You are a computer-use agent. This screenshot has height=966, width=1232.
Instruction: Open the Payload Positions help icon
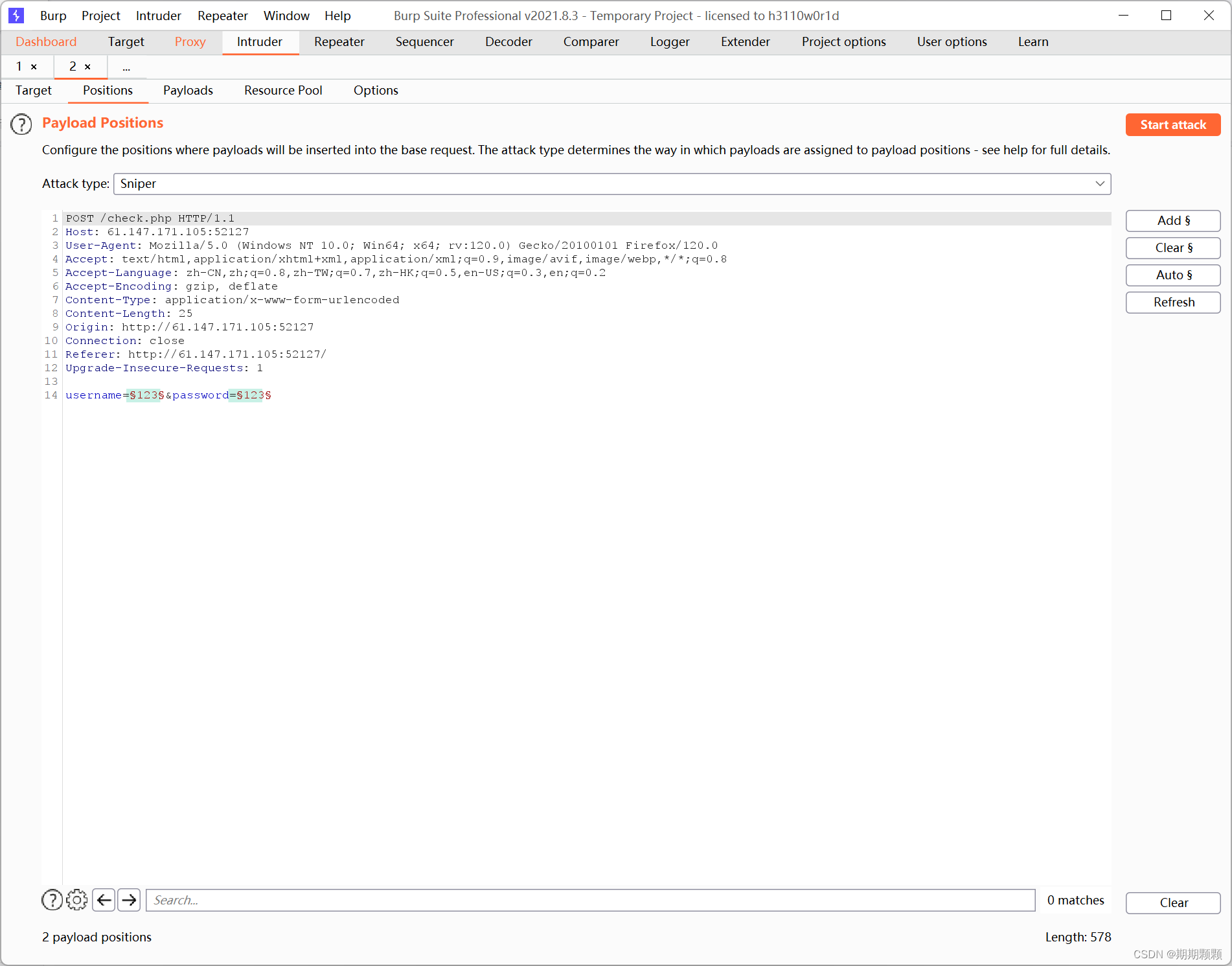coord(21,124)
